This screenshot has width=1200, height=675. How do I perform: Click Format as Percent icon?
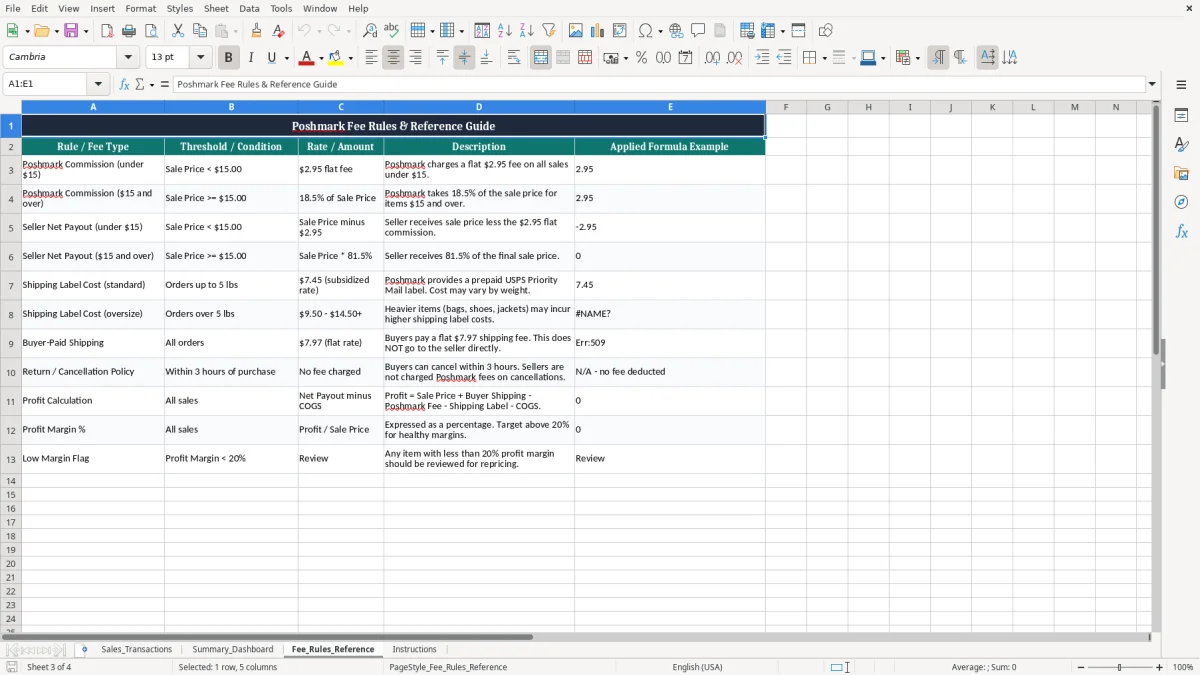641,58
